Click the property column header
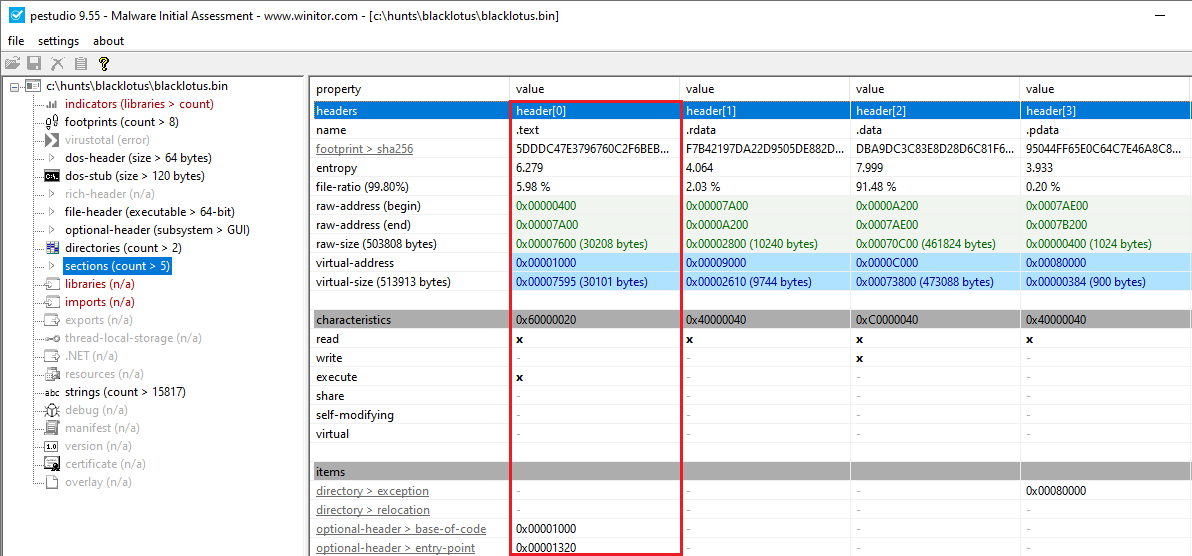This screenshot has width=1192, height=556. (411, 89)
